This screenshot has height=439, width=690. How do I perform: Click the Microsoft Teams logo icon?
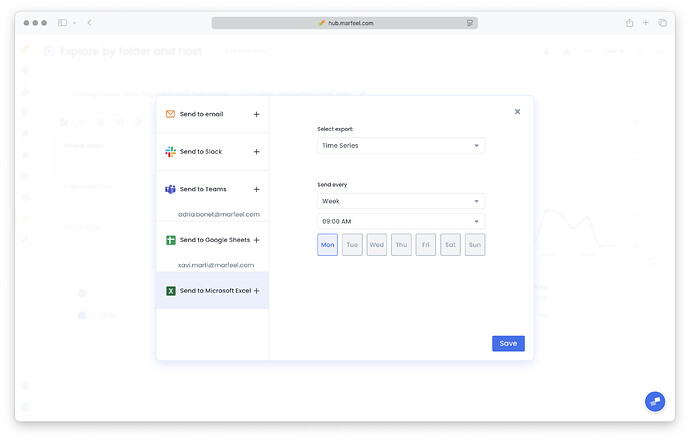170,189
